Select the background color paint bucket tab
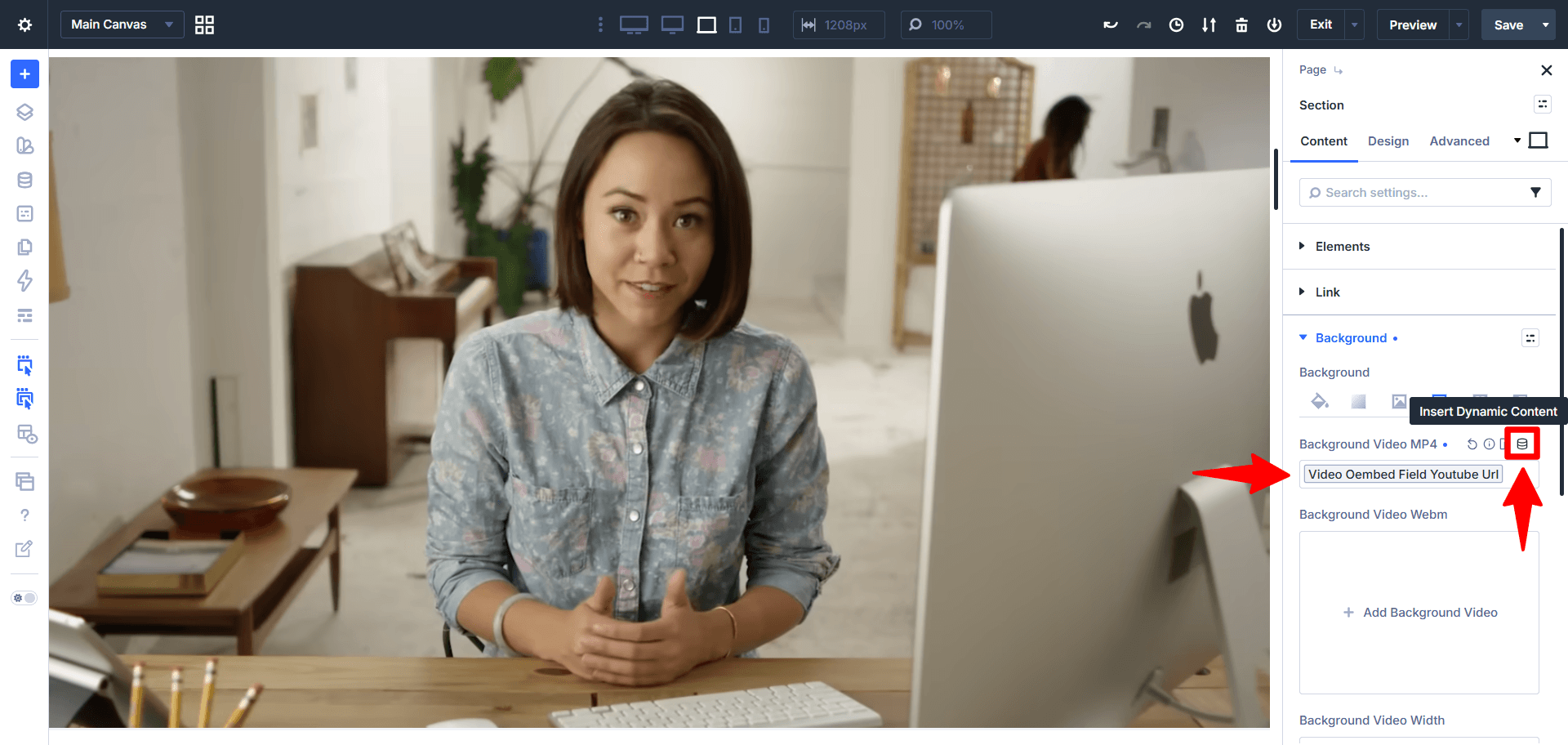This screenshot has width=1568, height=745. [x=1319, y=401]
